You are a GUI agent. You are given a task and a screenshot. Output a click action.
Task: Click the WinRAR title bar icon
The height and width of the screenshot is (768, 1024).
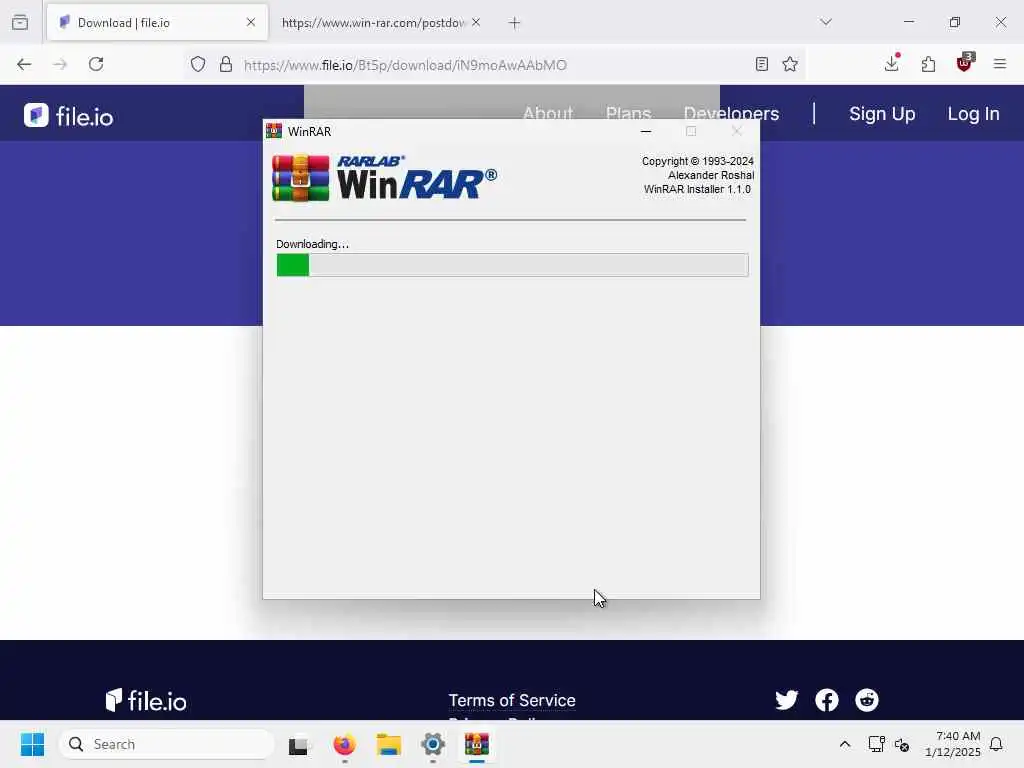pyautogui.click(x=274, y=131)
